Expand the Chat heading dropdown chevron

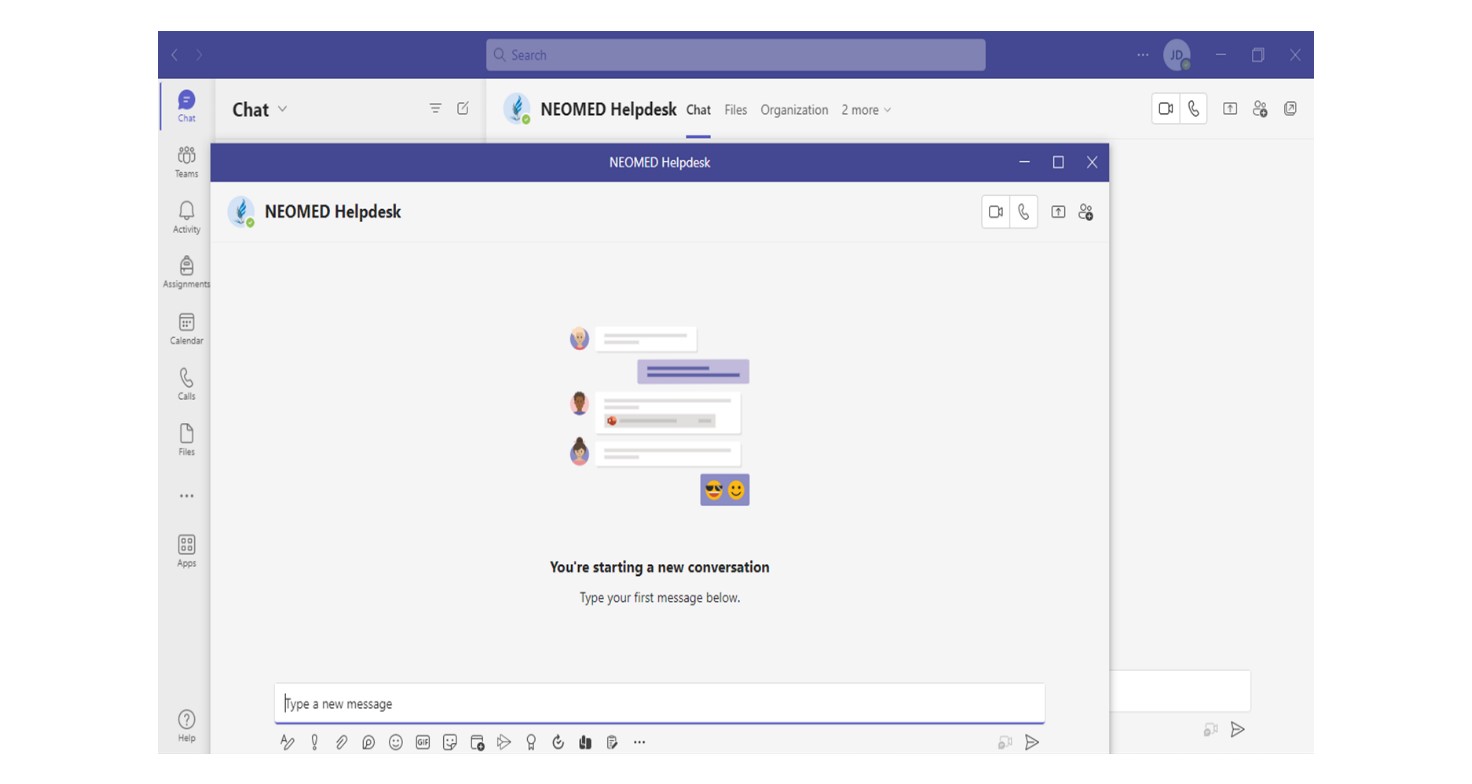282,109
